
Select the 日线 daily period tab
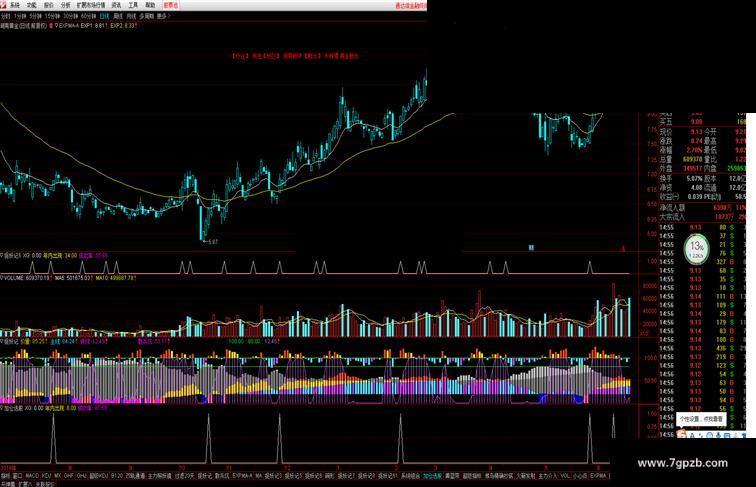point(104,16)
